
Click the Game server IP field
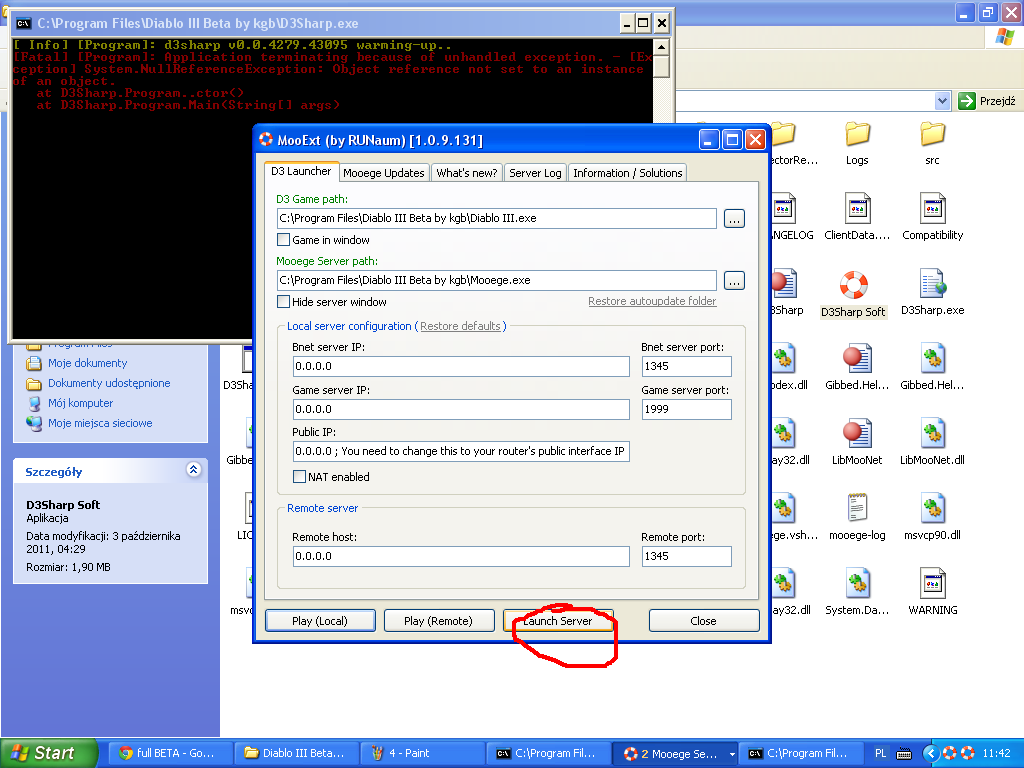click(461, 409)
